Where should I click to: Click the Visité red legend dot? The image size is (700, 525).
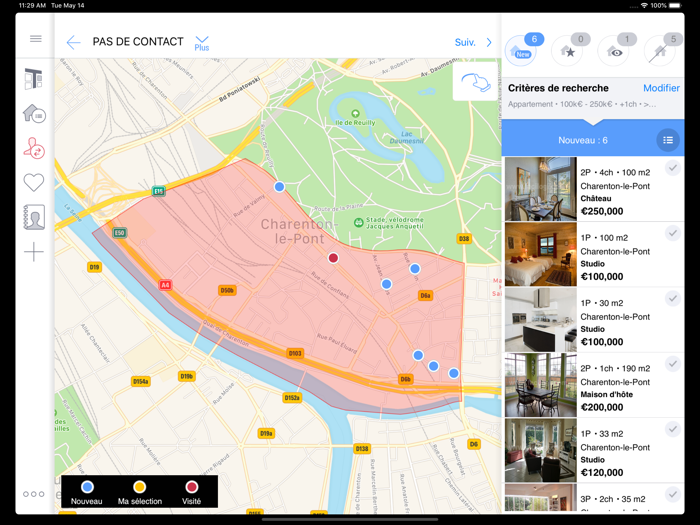click(x=192, y=487)
